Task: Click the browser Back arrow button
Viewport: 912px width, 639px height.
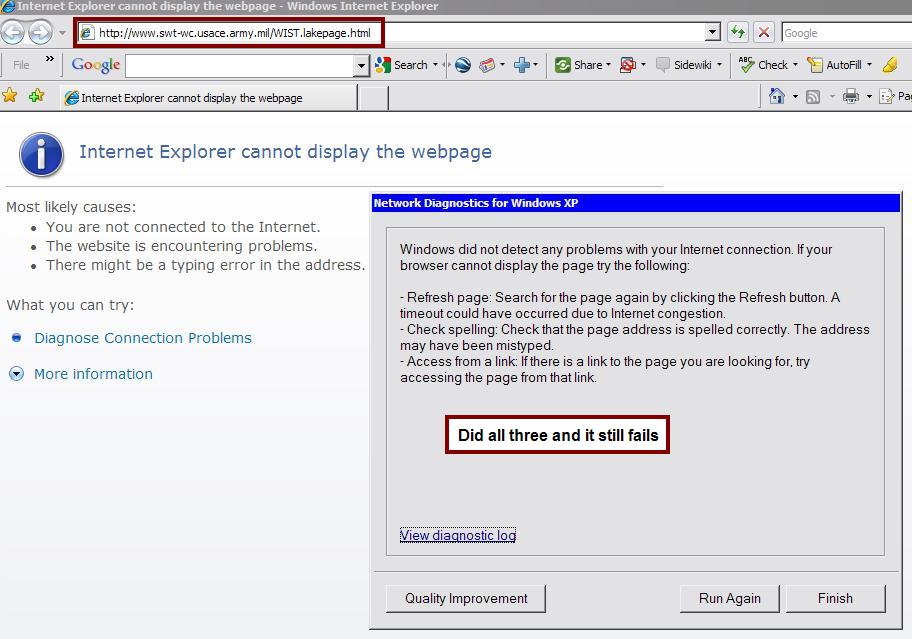Action: point(13,33)
